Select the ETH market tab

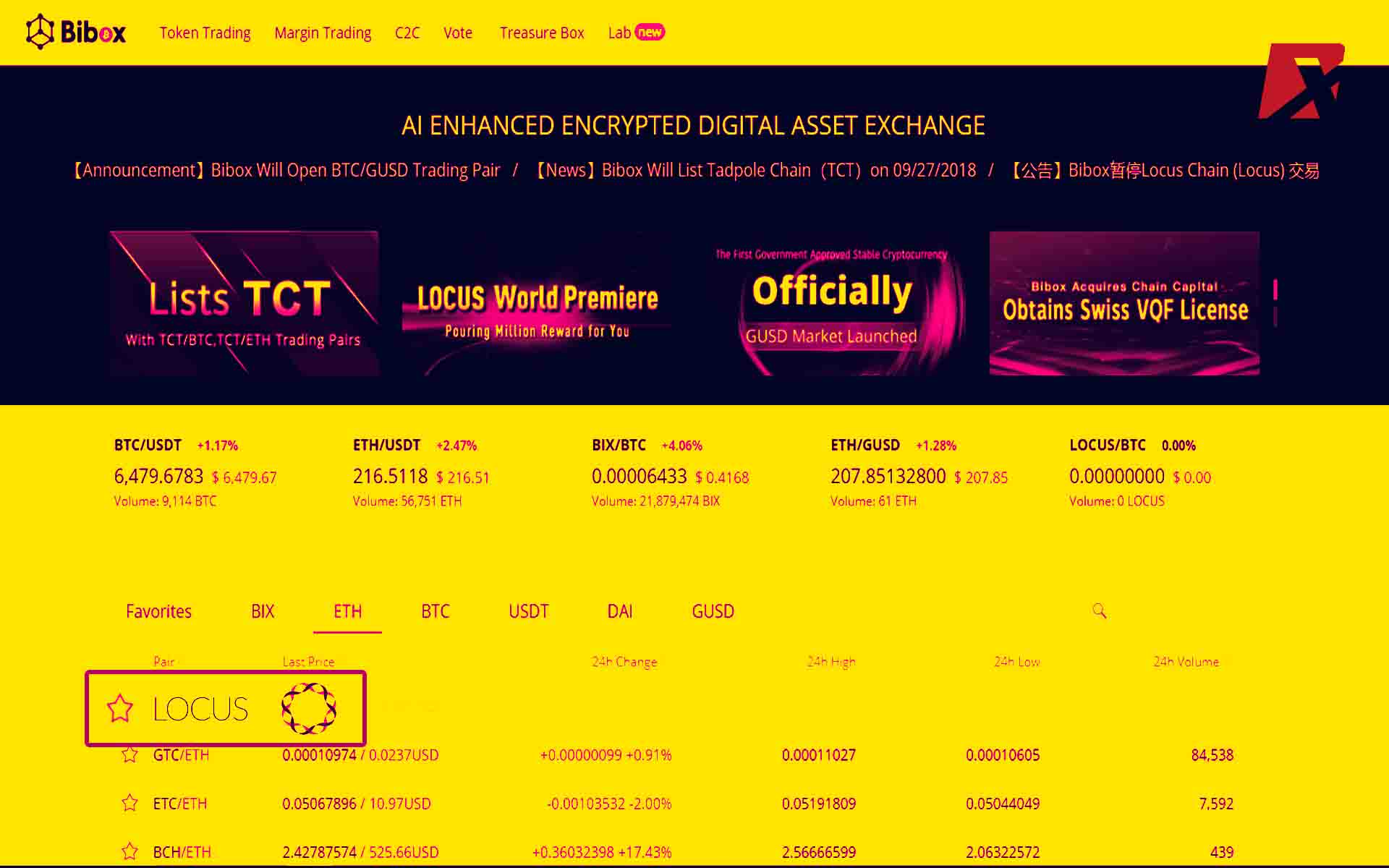347,611
